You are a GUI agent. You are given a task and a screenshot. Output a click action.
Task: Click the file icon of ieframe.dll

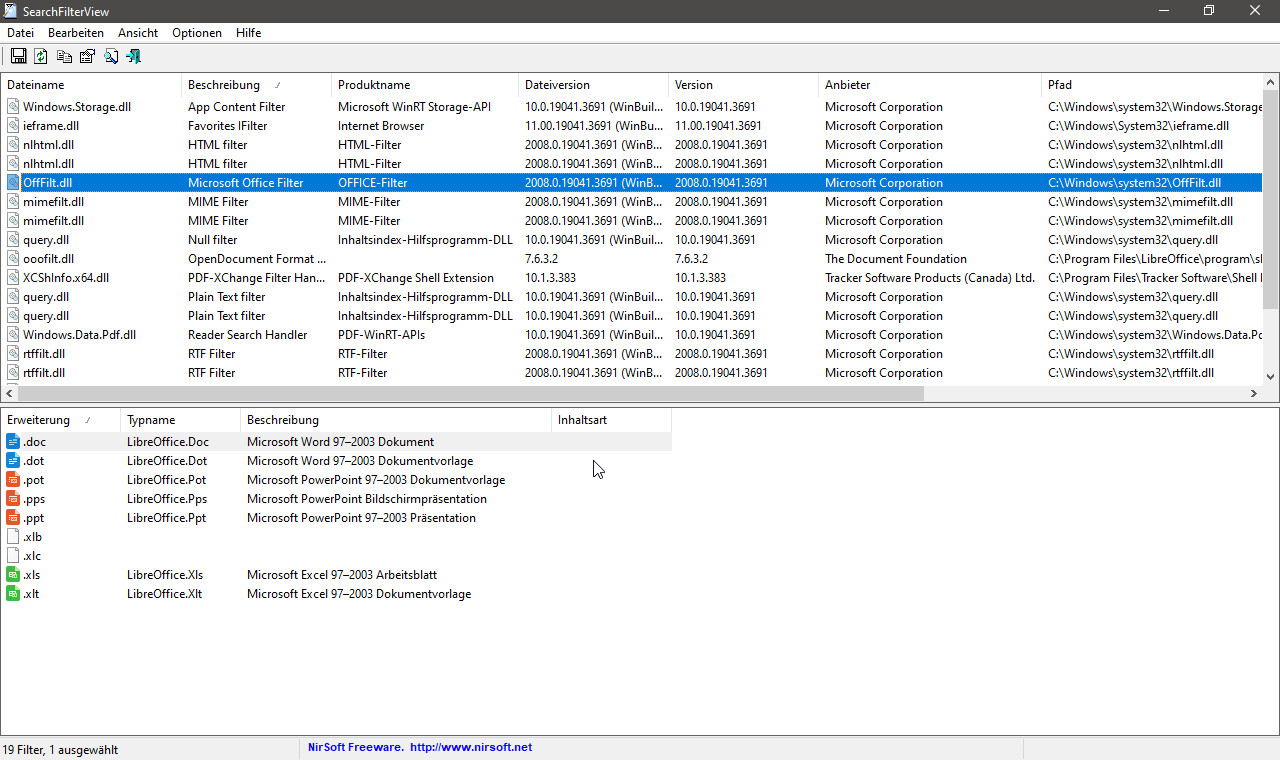pos(13,125)
